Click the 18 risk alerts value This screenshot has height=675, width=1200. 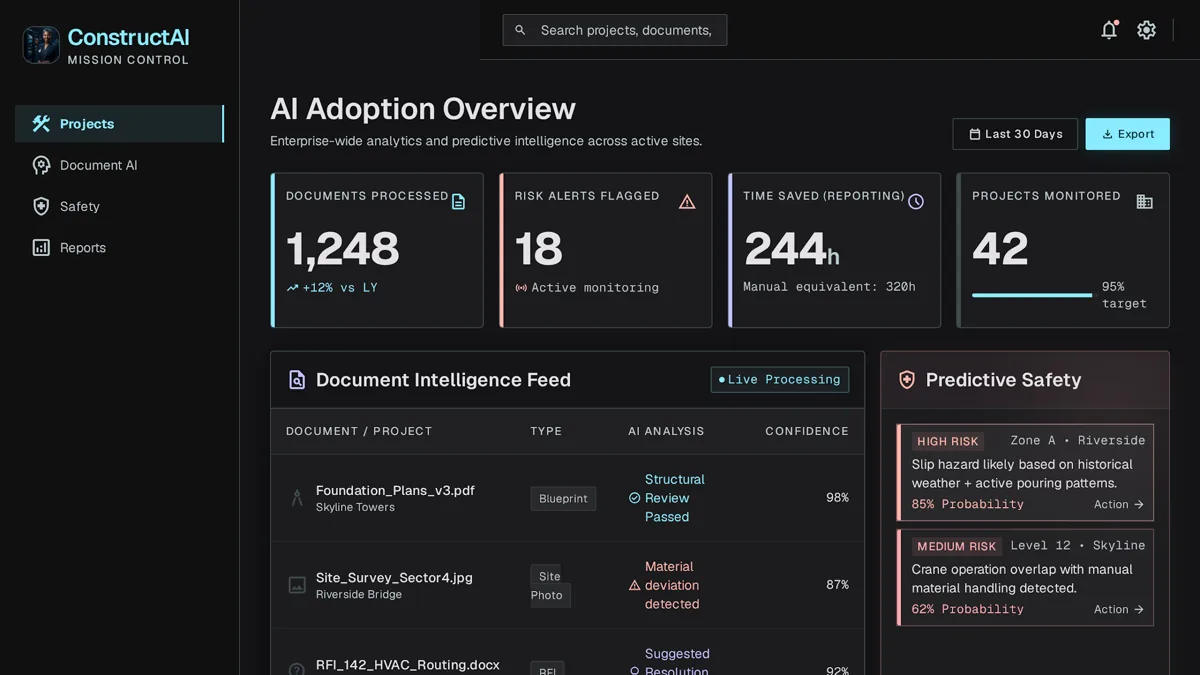539,249
